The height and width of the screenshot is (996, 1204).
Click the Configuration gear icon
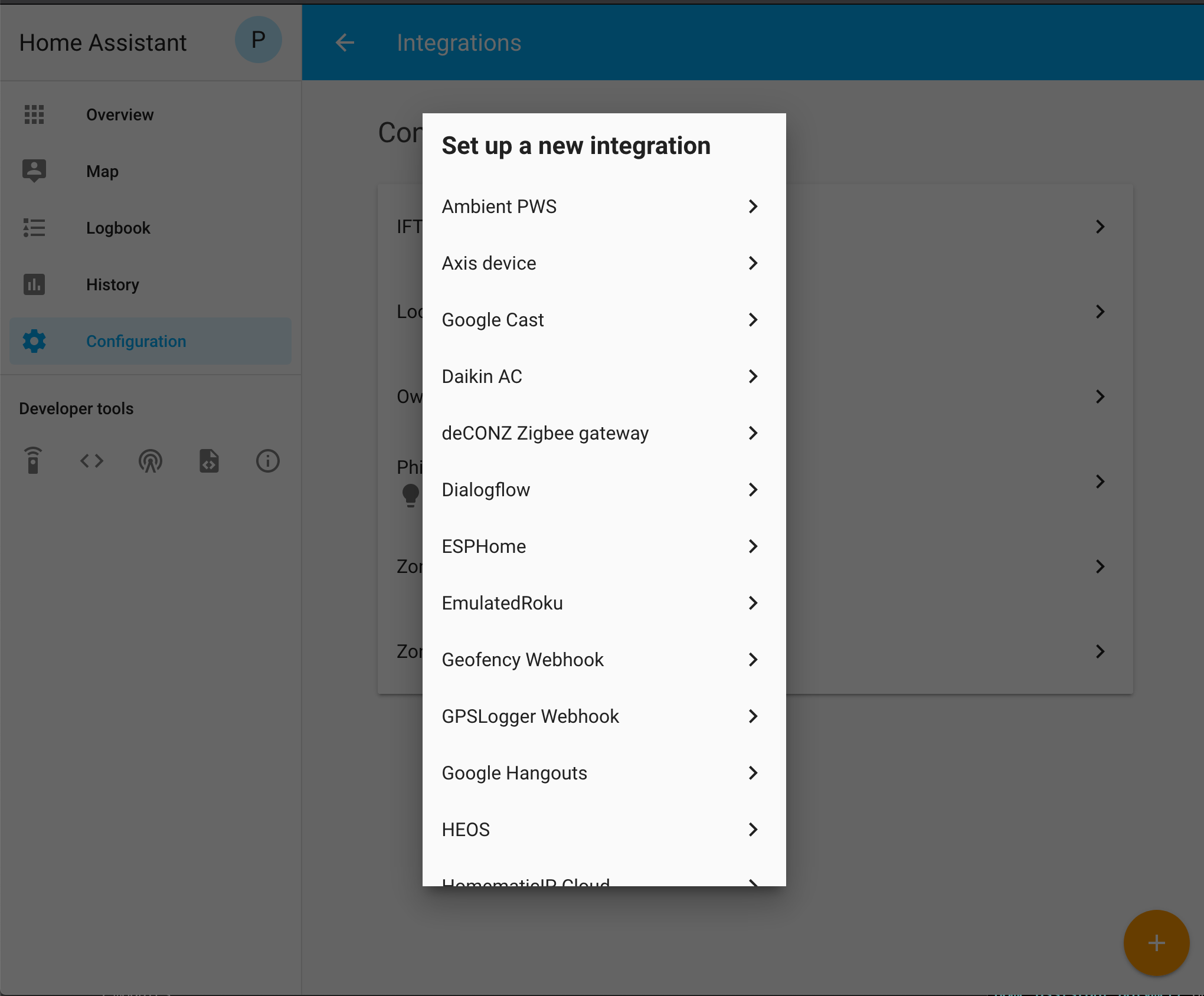(x=34, y=341)
